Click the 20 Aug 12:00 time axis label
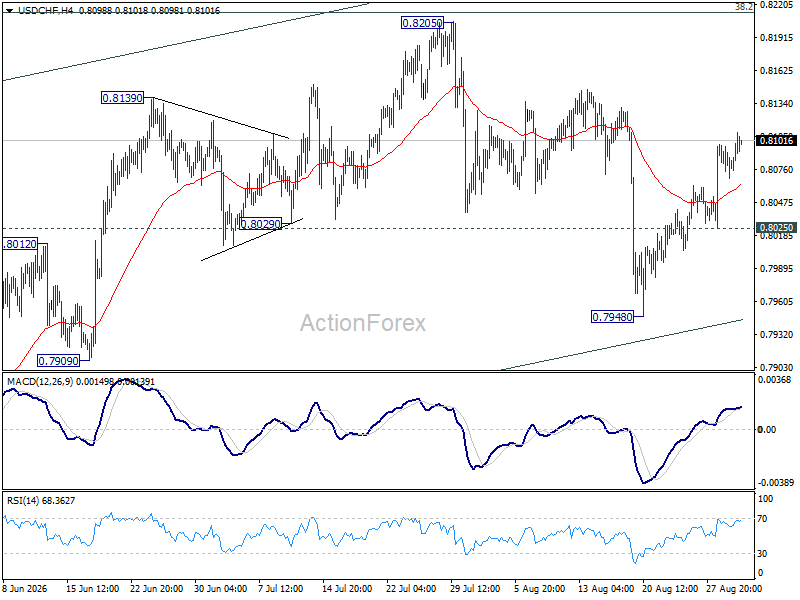 click(668, 589)
